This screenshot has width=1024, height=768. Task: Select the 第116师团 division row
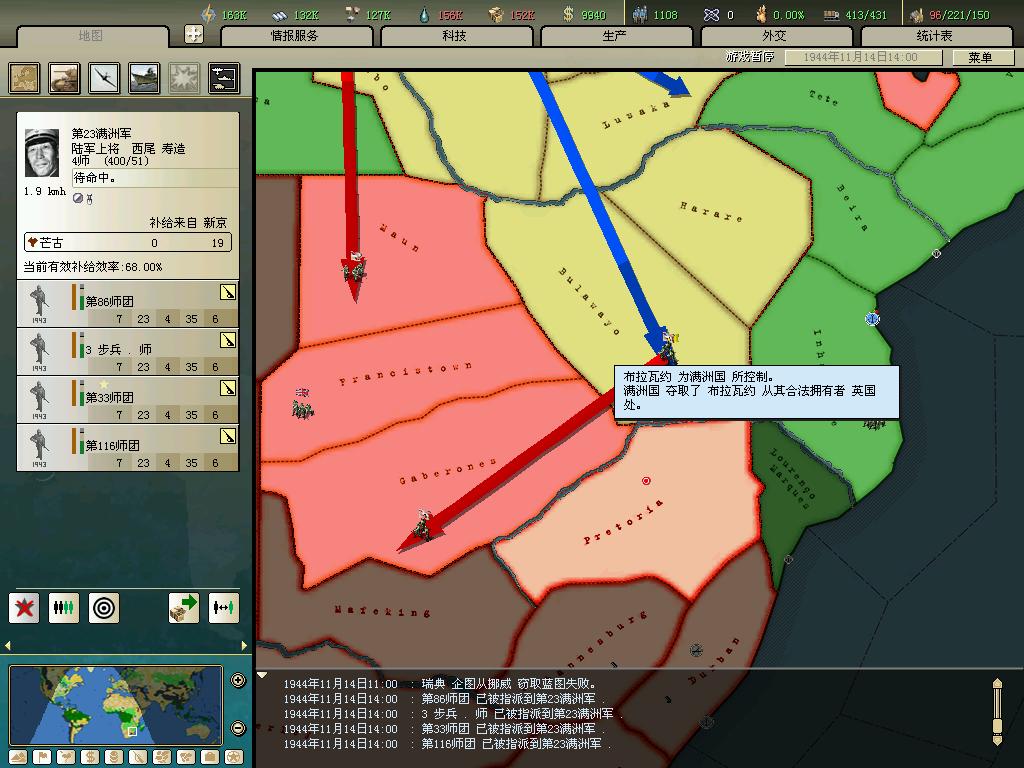pyautogui.click(x=128, y=447)
